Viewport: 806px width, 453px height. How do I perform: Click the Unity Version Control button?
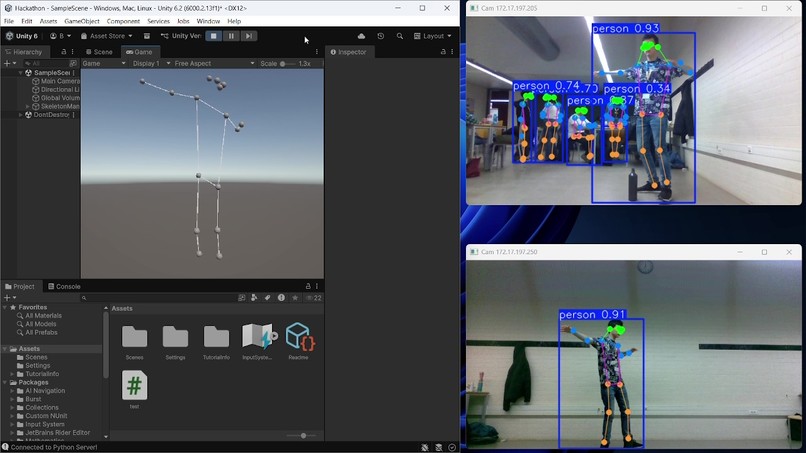[x=181, y=36]
